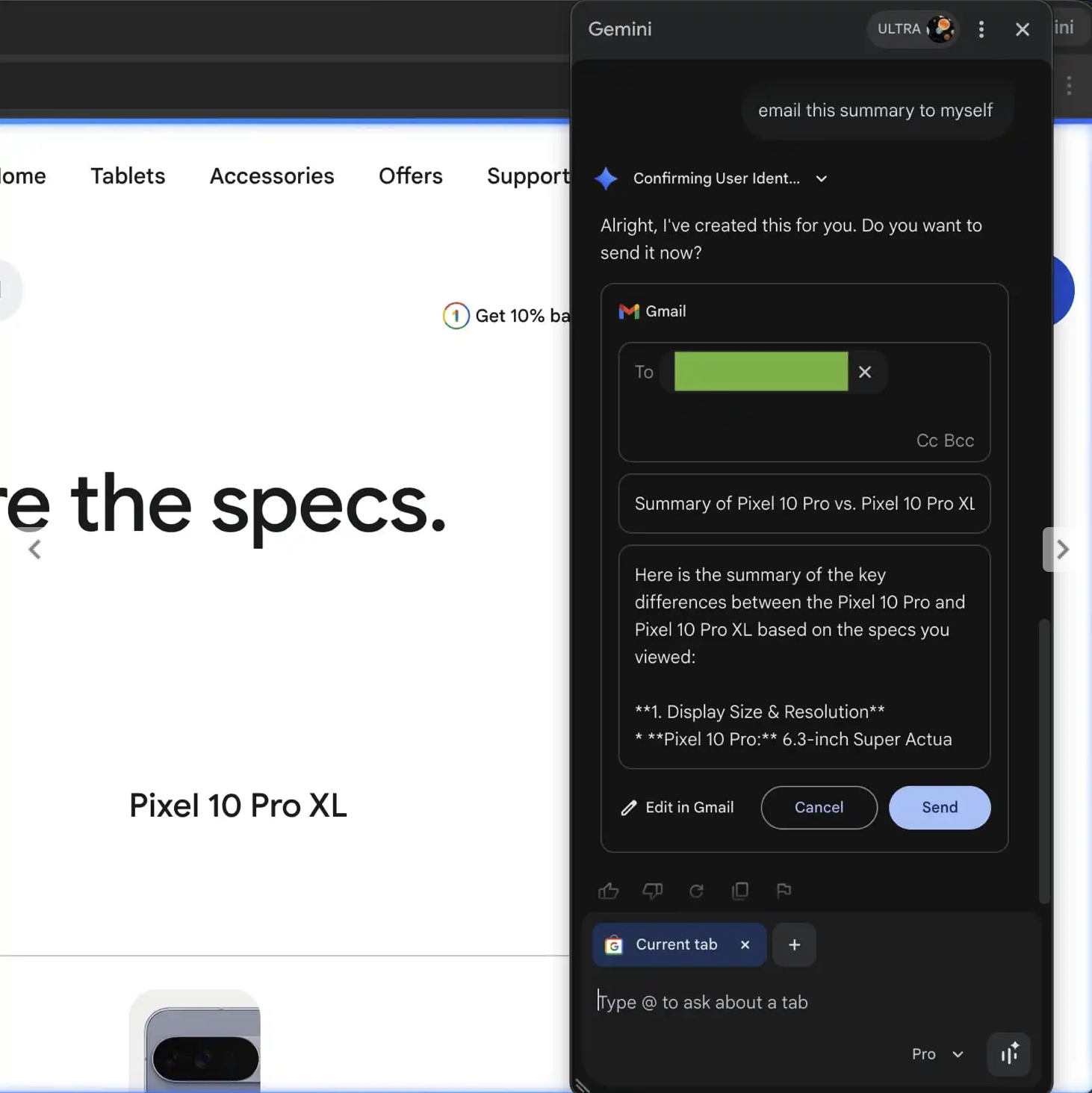Go to next carousel slide arrow
Viewport: 1092px width, 1093px height.
coord(1062,549)
